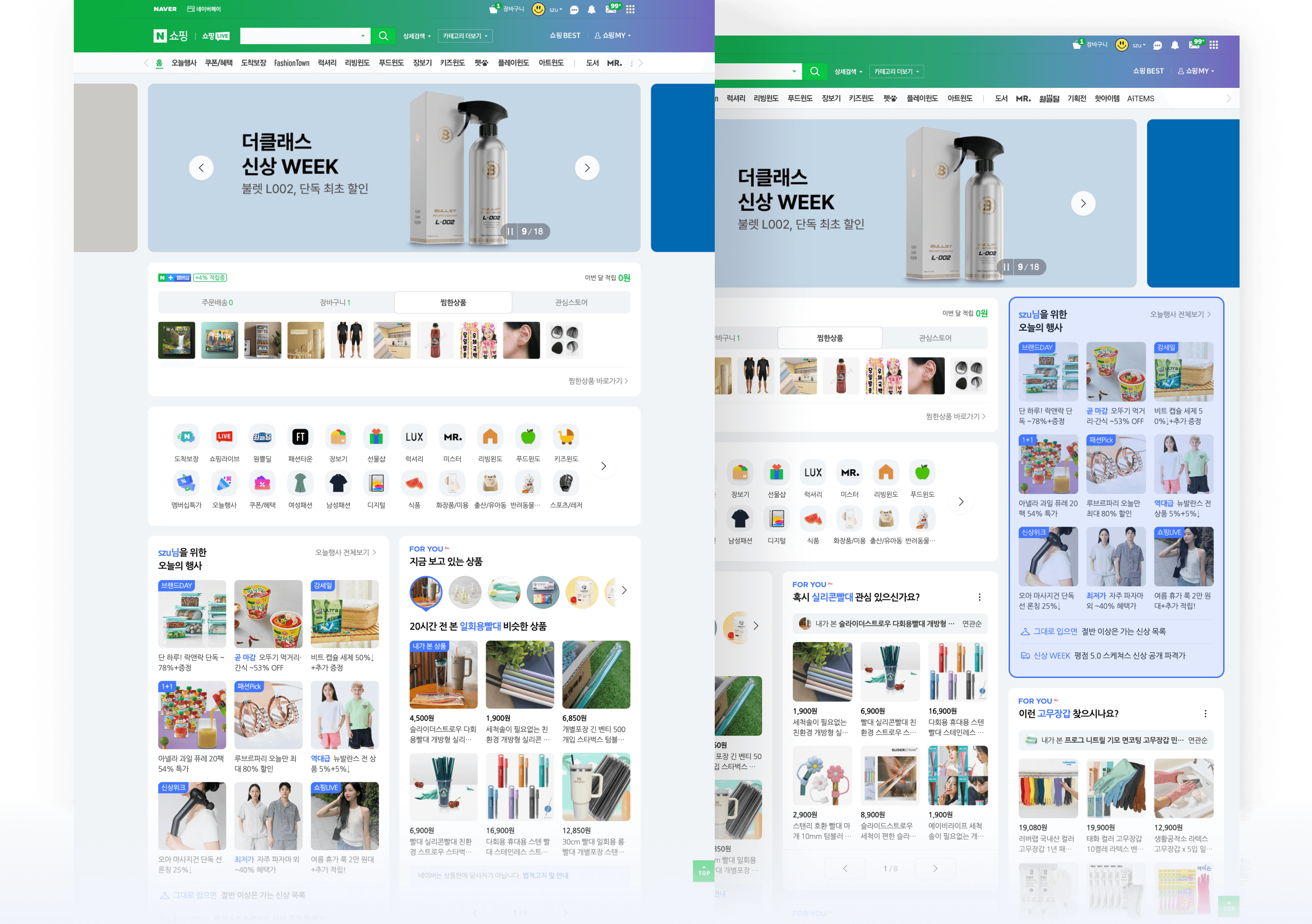Viewport: 1312px width, 924px height.
Task: Pause the banner slideshow in the front window
Action: (x=510, y=231)
